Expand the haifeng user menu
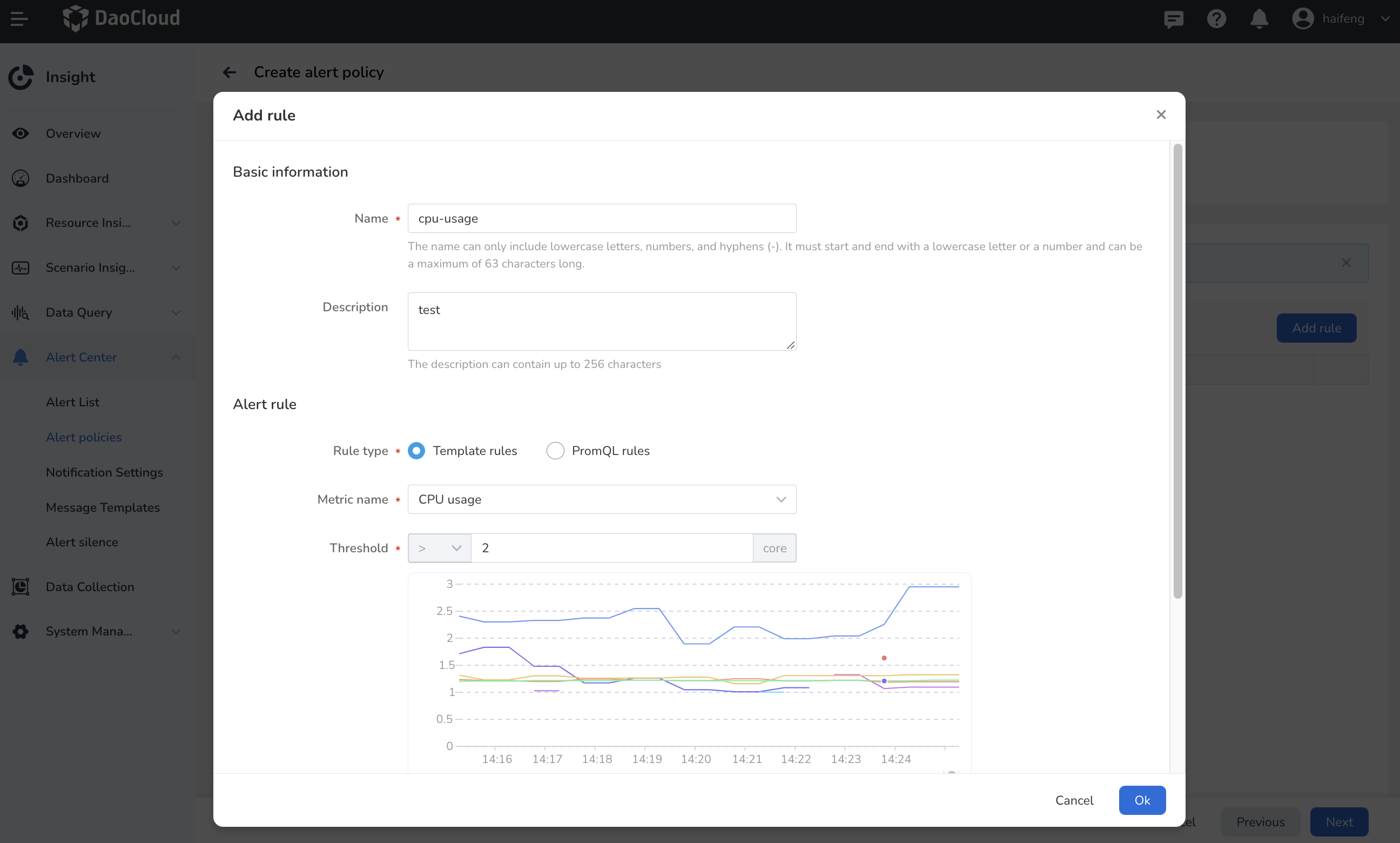Image resolution: width=1400 pixels, height=843 pixels. [x=1385, y=19]
